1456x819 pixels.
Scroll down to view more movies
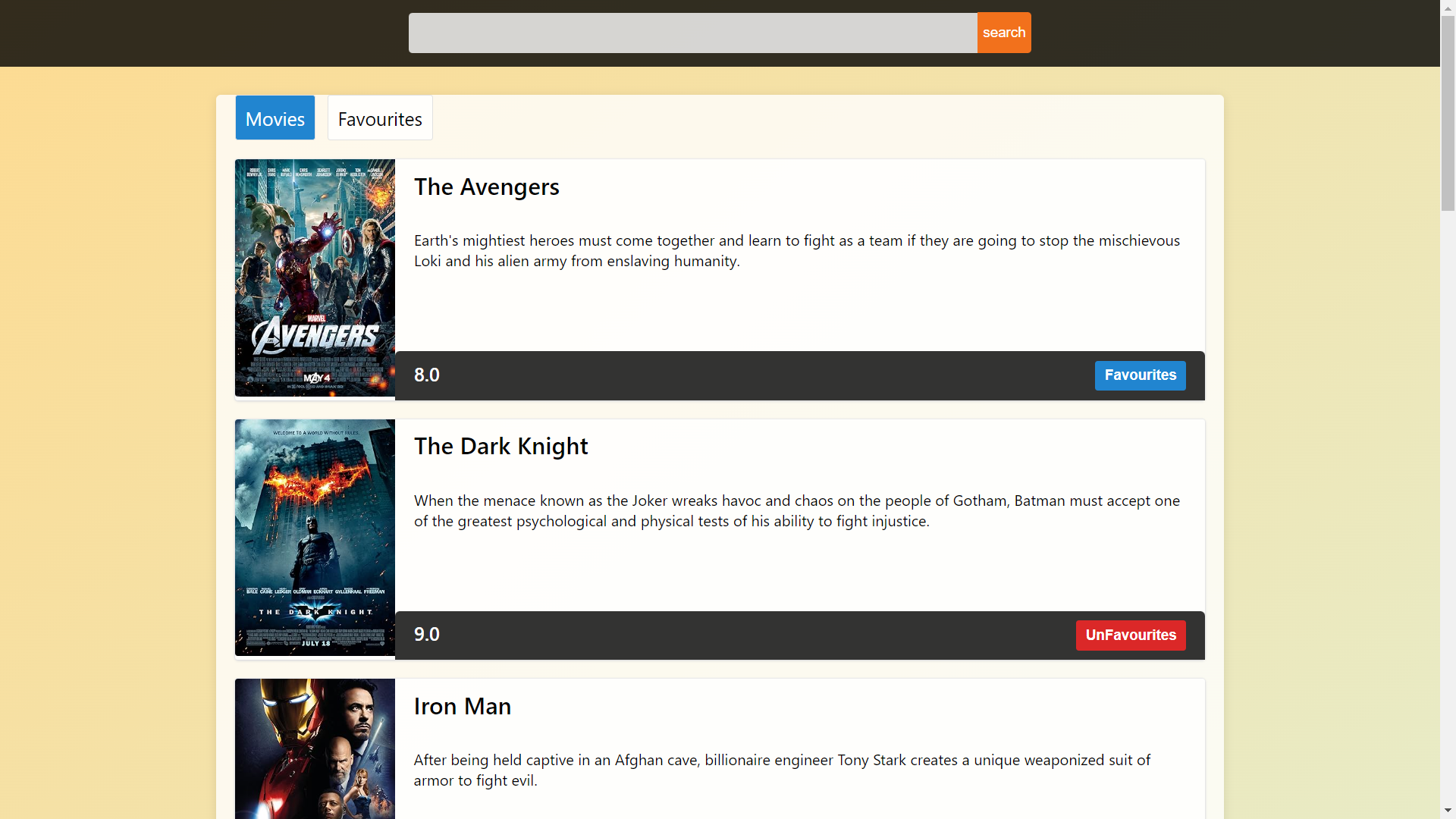click(x=1447, y=810)
